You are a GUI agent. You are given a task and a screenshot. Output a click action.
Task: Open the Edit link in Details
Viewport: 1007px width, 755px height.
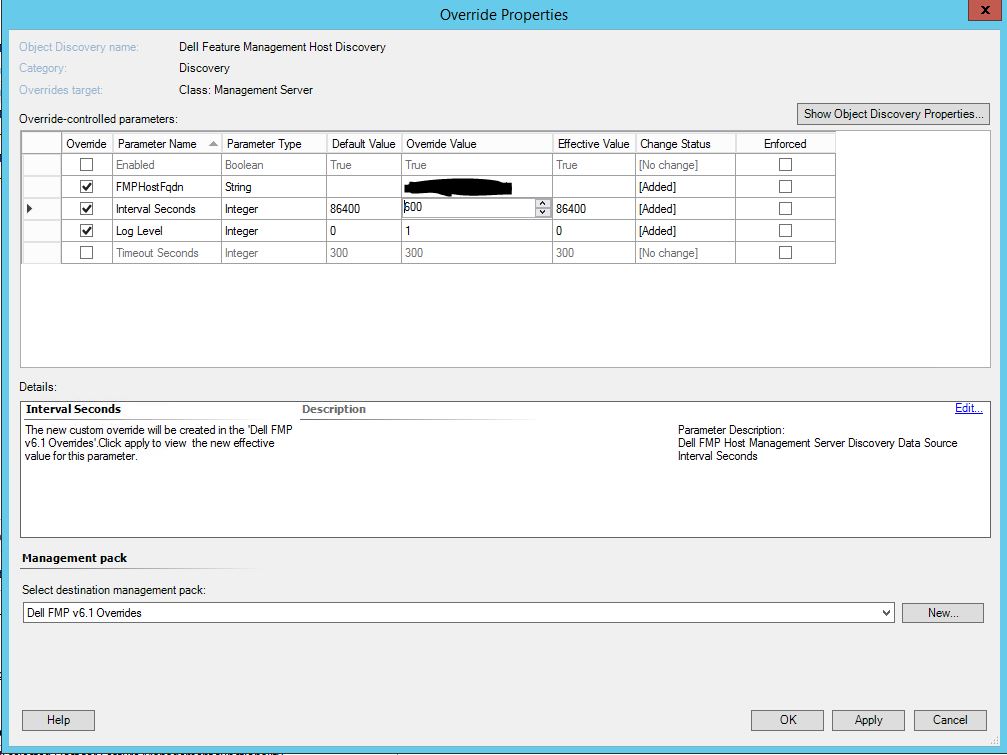click(968, 408)
